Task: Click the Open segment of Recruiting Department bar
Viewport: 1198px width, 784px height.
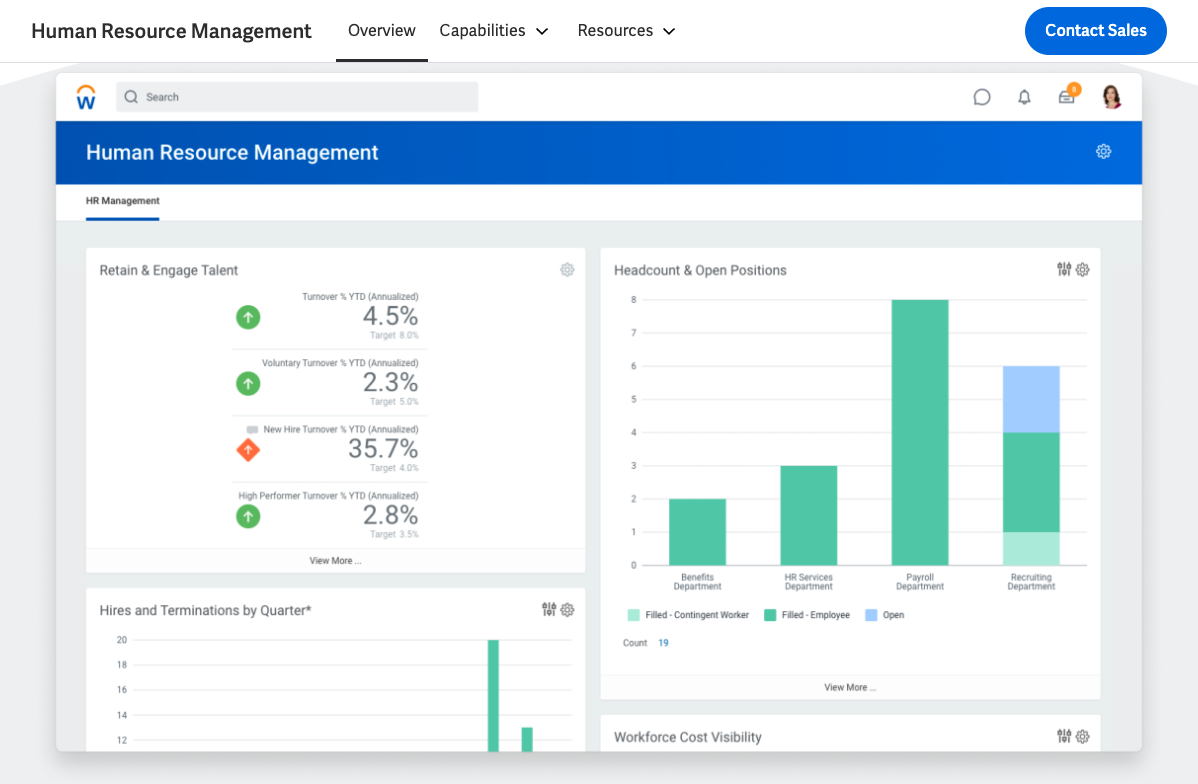Action: [x=1031, y=400]
